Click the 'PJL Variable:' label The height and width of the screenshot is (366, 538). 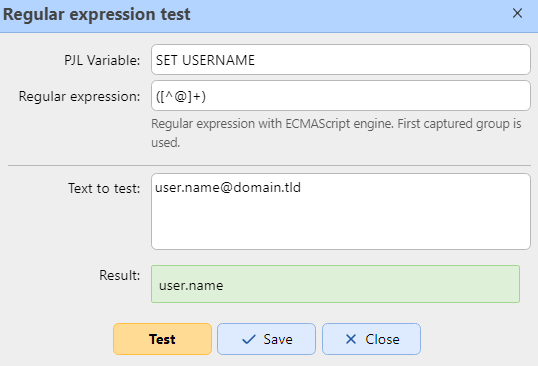click(102, 60)
